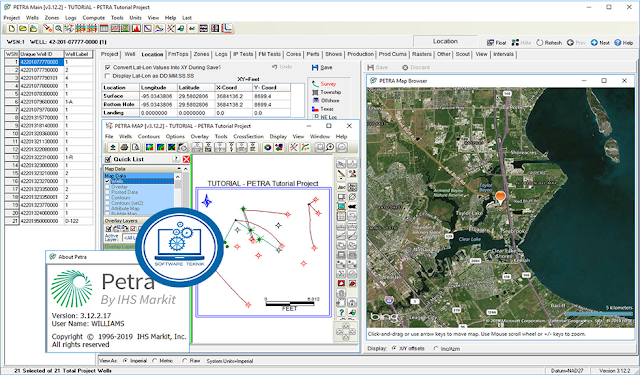Click the Township option in location list
The height and width of the screenshot is (375, 640).
coord(326,92)
